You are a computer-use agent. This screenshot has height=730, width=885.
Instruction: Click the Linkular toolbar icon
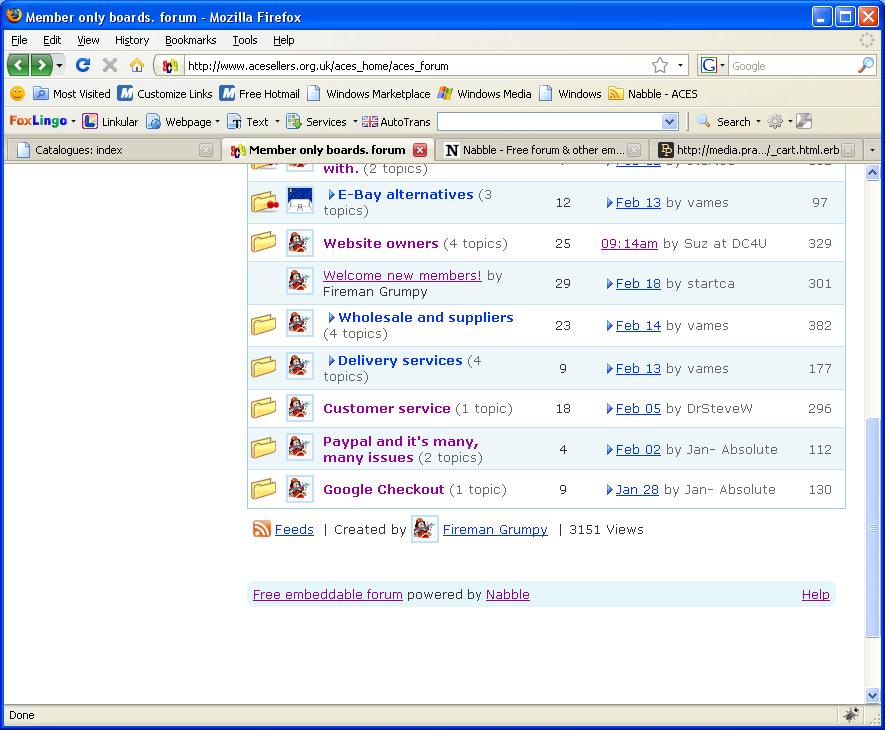coord(90,122)
